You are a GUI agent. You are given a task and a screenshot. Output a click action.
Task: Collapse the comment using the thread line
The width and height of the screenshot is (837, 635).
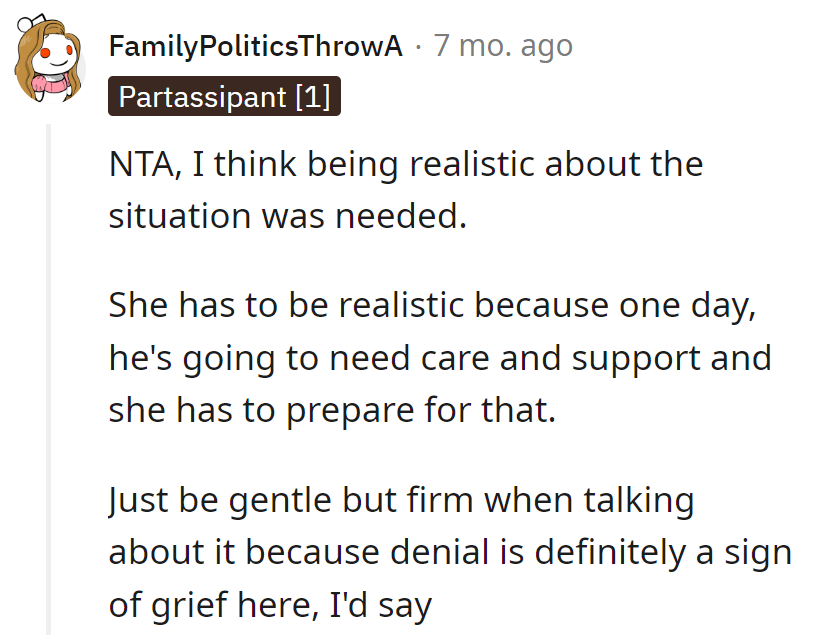tap(49, 380)
